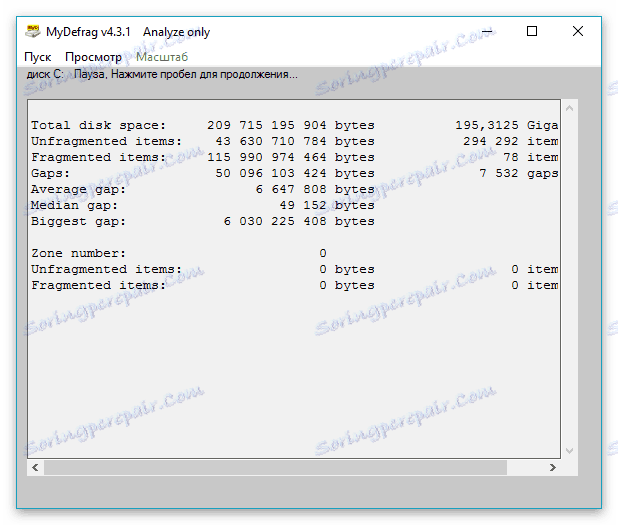The height and width of the screenshot is (525, 618).
Task: Click the vertical scrollbar up arrow
Action: point(570,108)
